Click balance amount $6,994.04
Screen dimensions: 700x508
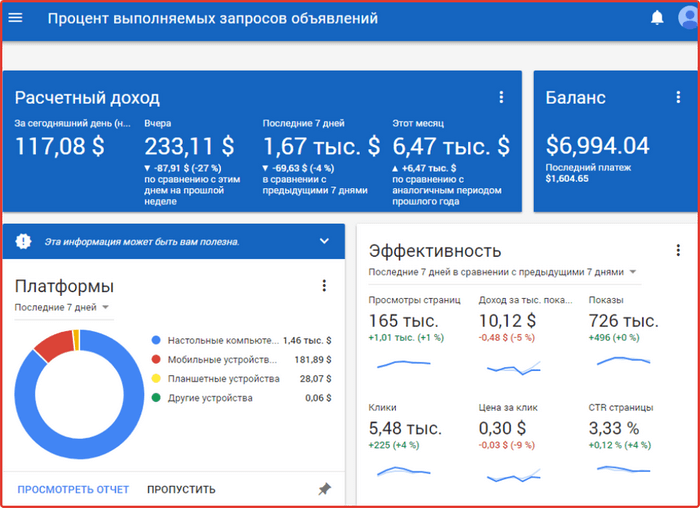[597, 146]
